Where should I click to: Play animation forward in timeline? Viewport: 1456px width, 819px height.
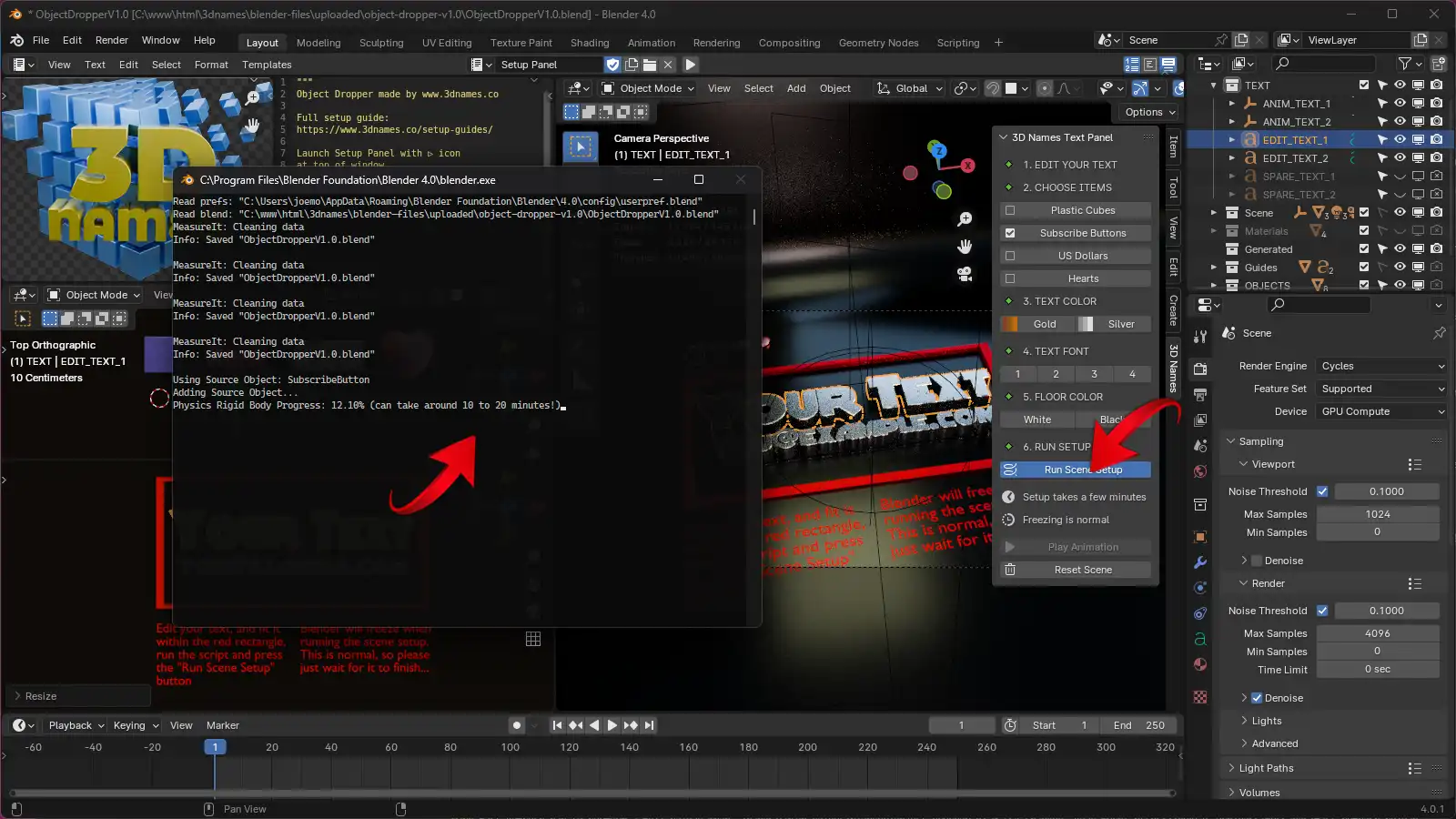[x=612, y=725]
